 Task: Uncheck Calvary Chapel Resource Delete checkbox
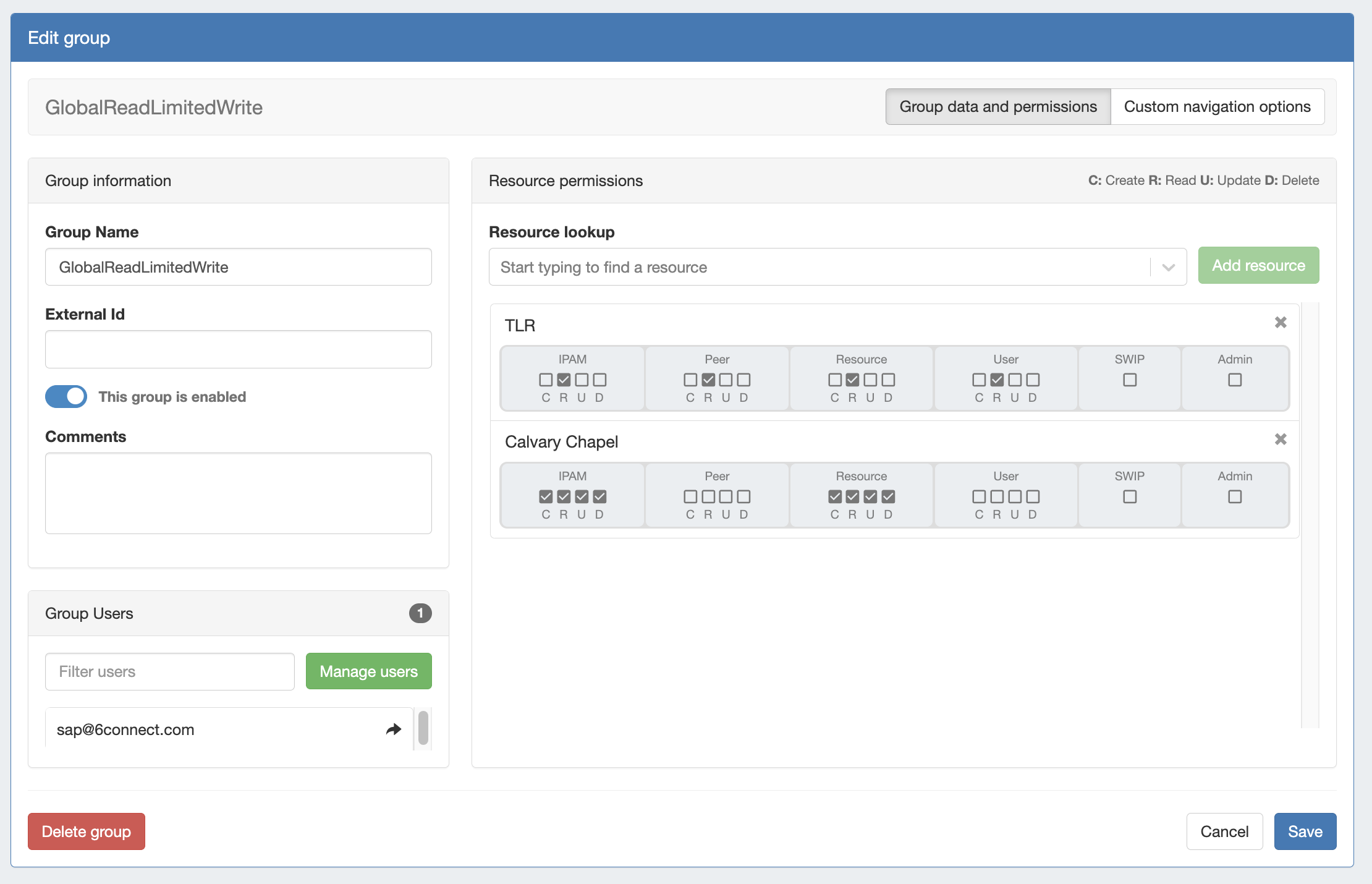click(x=888, y=496)
